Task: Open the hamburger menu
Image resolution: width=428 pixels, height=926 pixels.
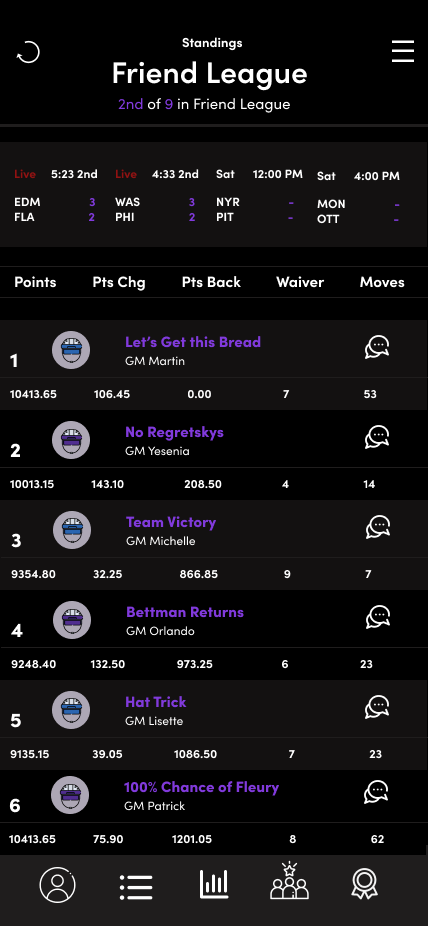Action: pos(403,51)
